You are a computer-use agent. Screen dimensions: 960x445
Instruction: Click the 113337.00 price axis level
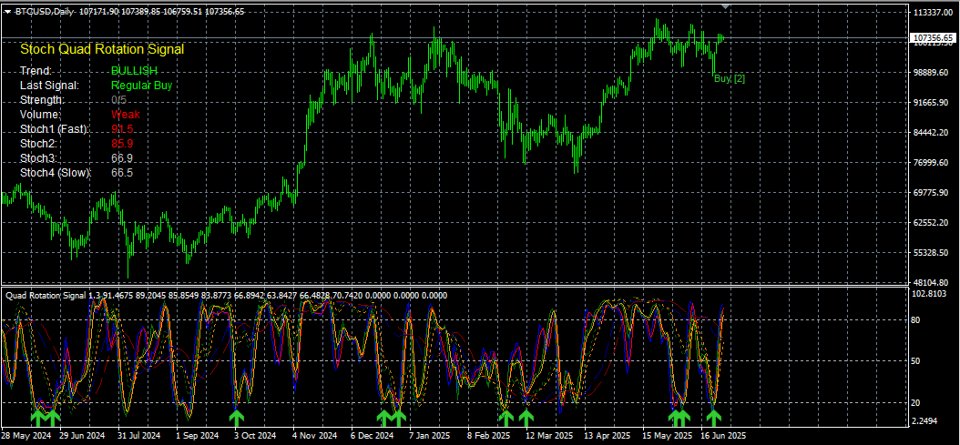pos(933,13)
